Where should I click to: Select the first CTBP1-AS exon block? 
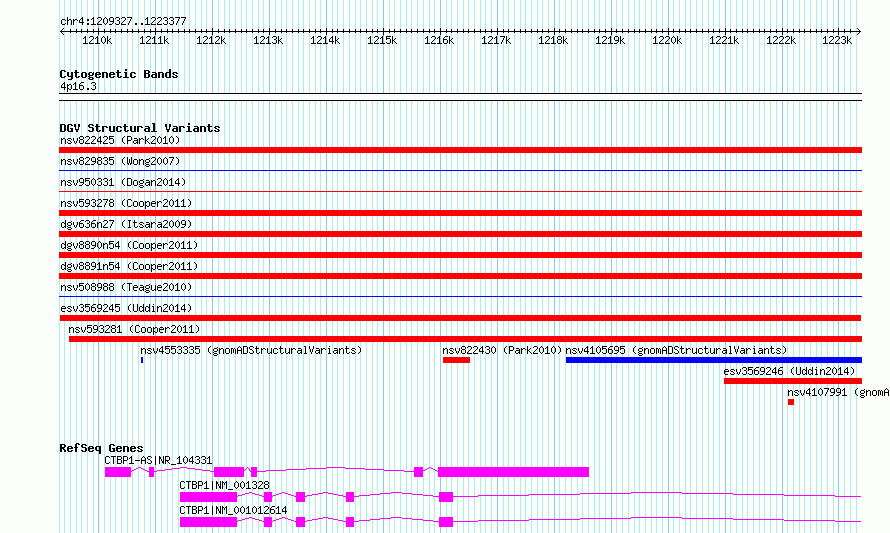(118, 472)
